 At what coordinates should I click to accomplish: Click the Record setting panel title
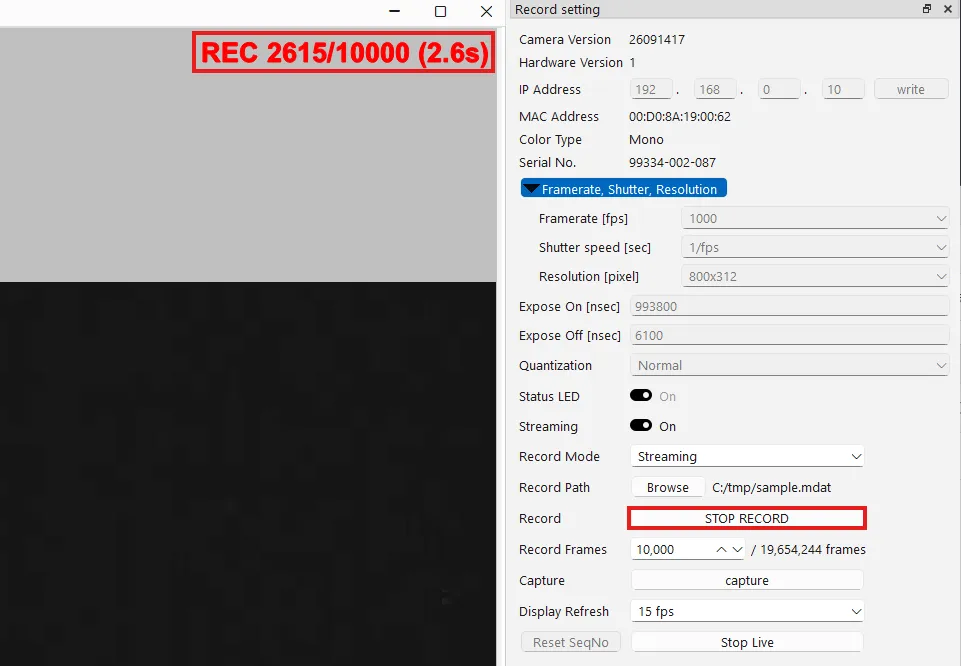click(x=557, y=9)
